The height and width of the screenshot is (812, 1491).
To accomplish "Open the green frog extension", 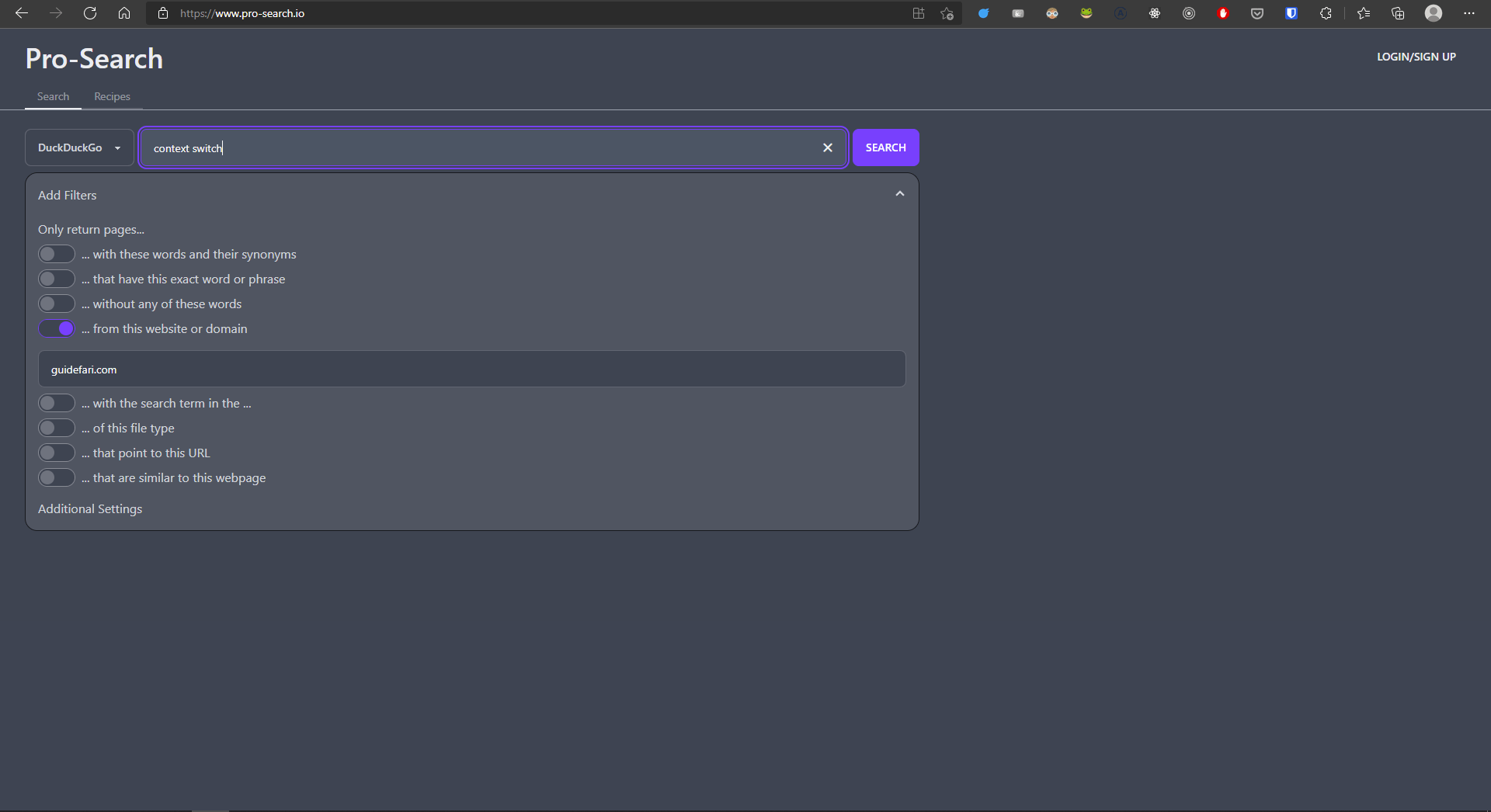I will tap(1086, 13).
